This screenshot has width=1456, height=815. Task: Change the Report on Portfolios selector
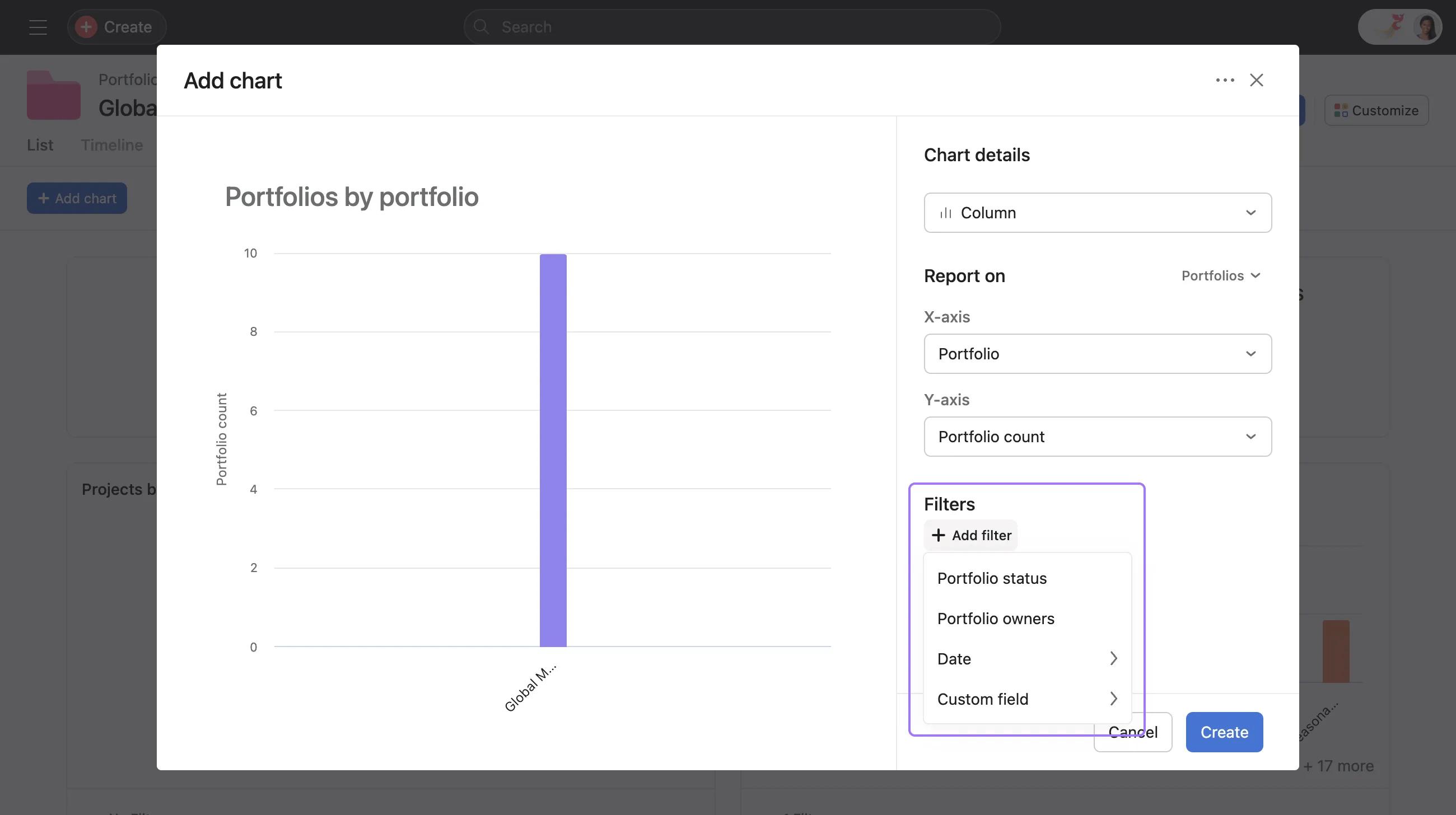coord(1221,275)
